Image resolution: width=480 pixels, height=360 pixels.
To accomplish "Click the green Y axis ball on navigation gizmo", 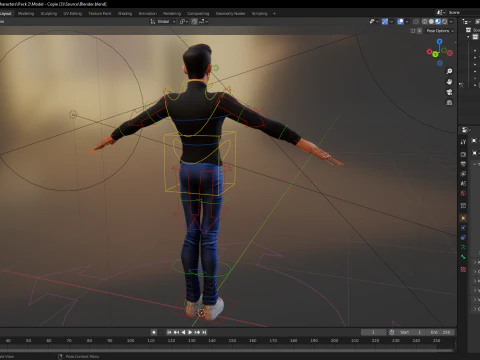I will (x=435, y=54).
